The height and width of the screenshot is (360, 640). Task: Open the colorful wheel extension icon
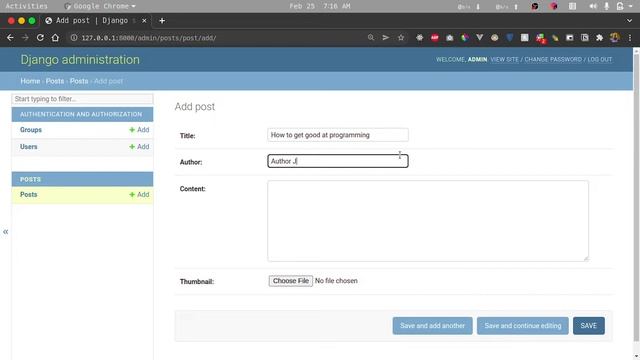click(x=464, y=38)
